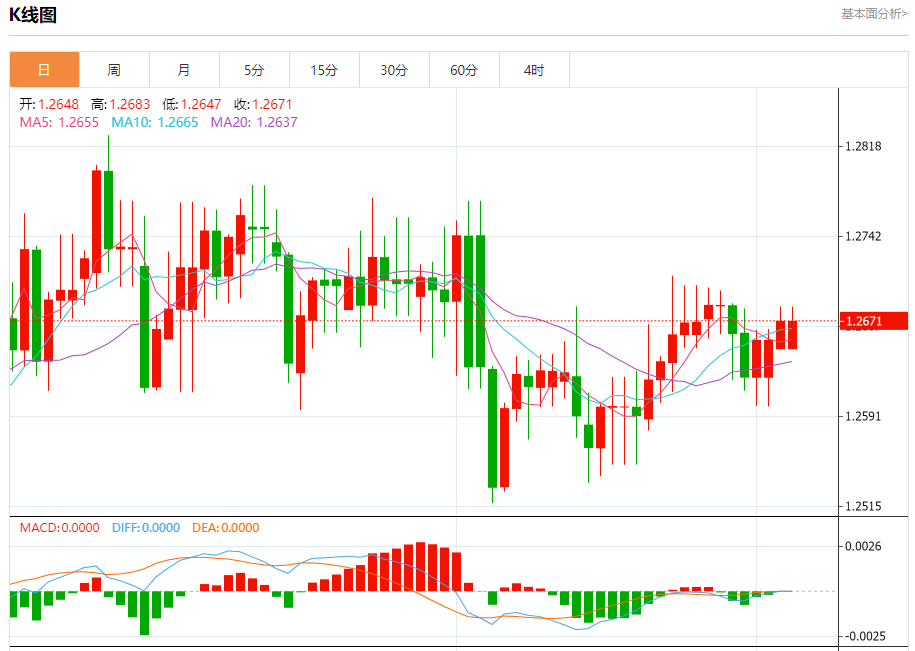Click the MA5: 1.2655 indicator label
Viewport: 915px width, 651px height.
59,122
